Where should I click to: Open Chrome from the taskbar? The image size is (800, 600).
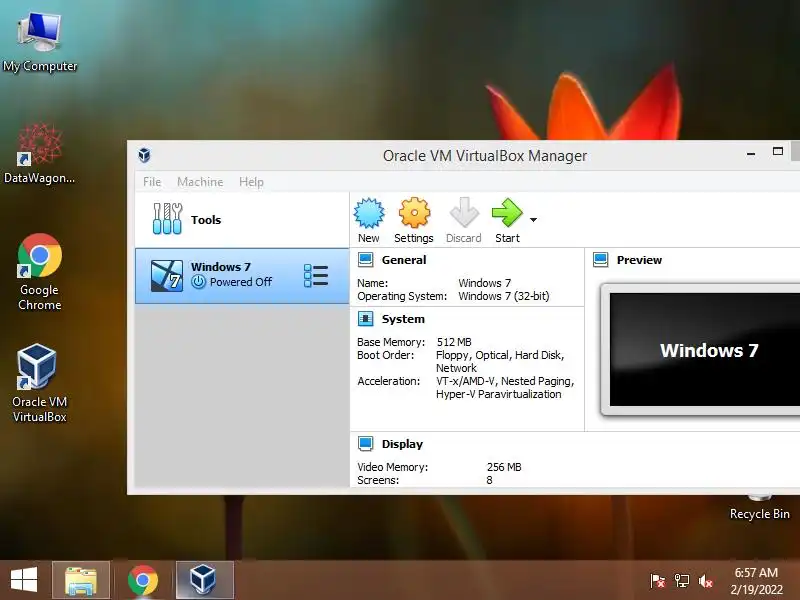point(143,581)
